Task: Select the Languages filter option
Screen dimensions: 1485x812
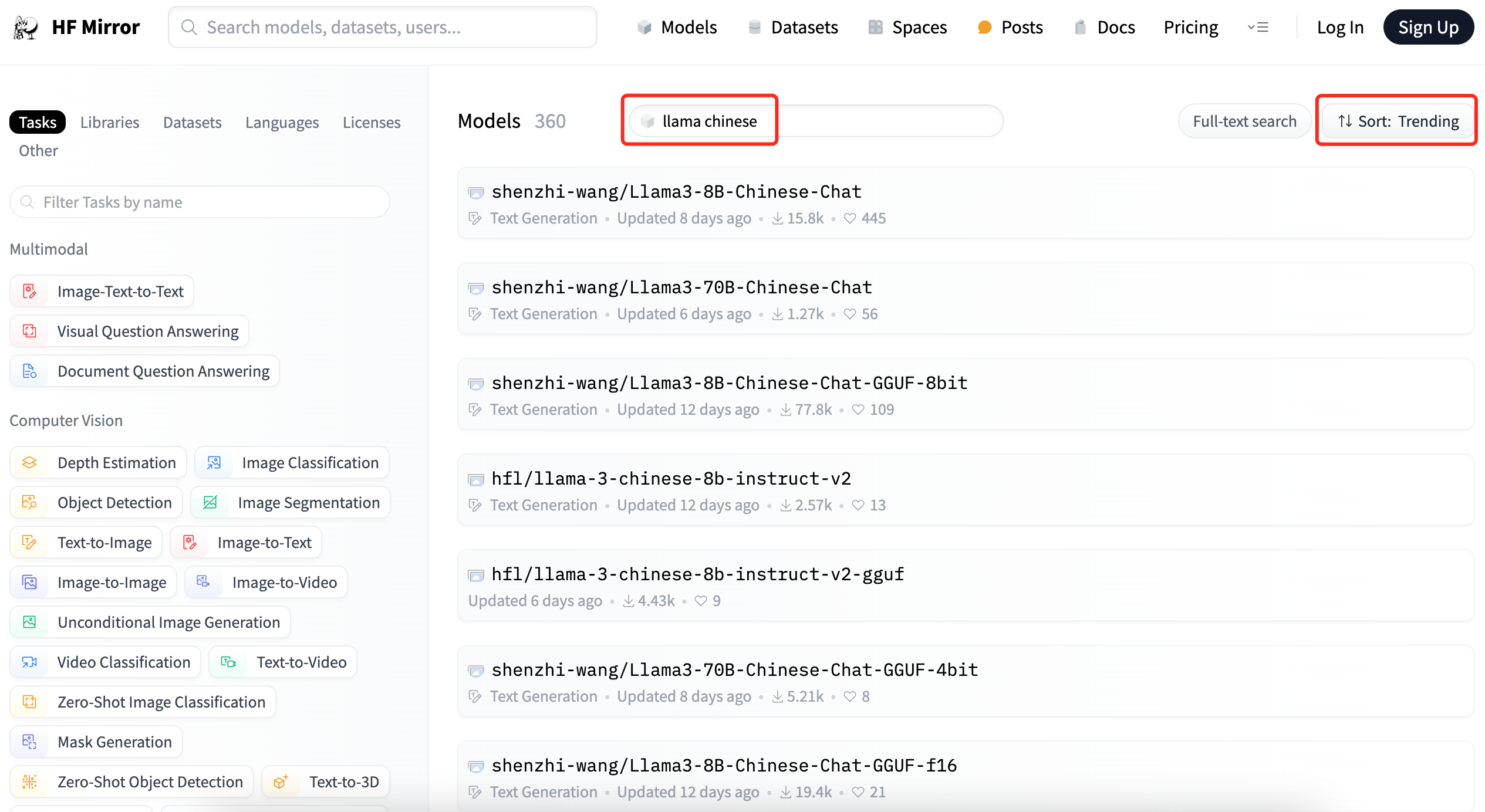Action: (x=281, y=122)
